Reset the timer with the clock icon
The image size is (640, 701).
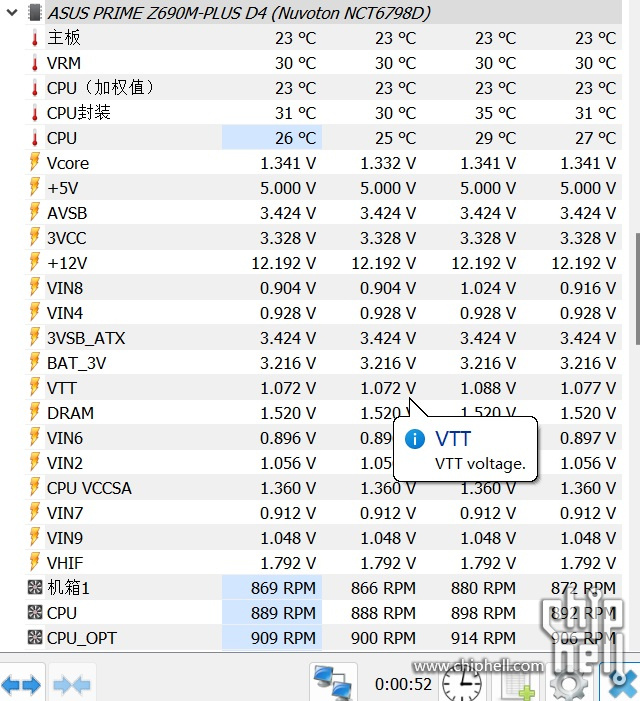point(462,684)
